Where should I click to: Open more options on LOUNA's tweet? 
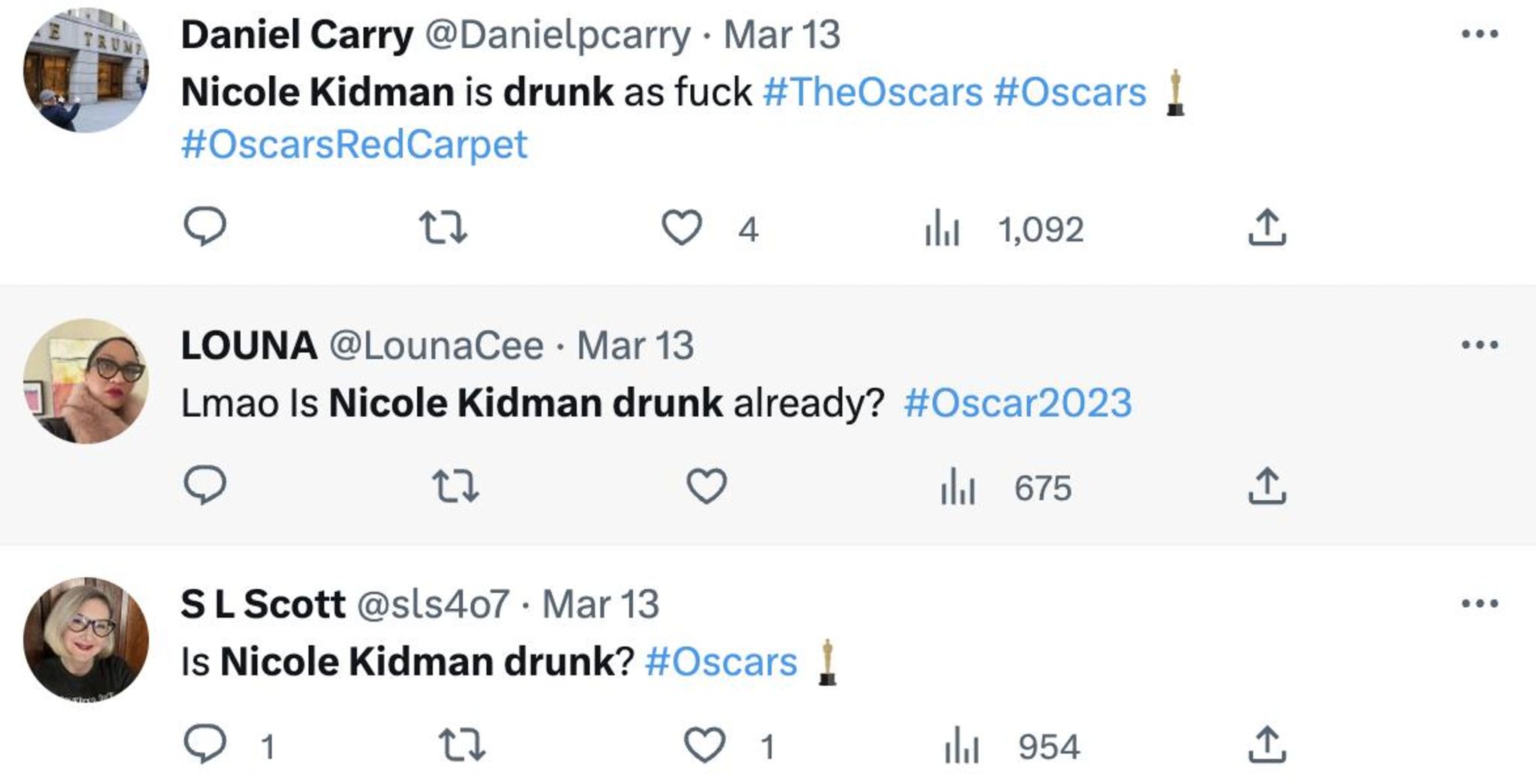click(x=1480, y=346)
